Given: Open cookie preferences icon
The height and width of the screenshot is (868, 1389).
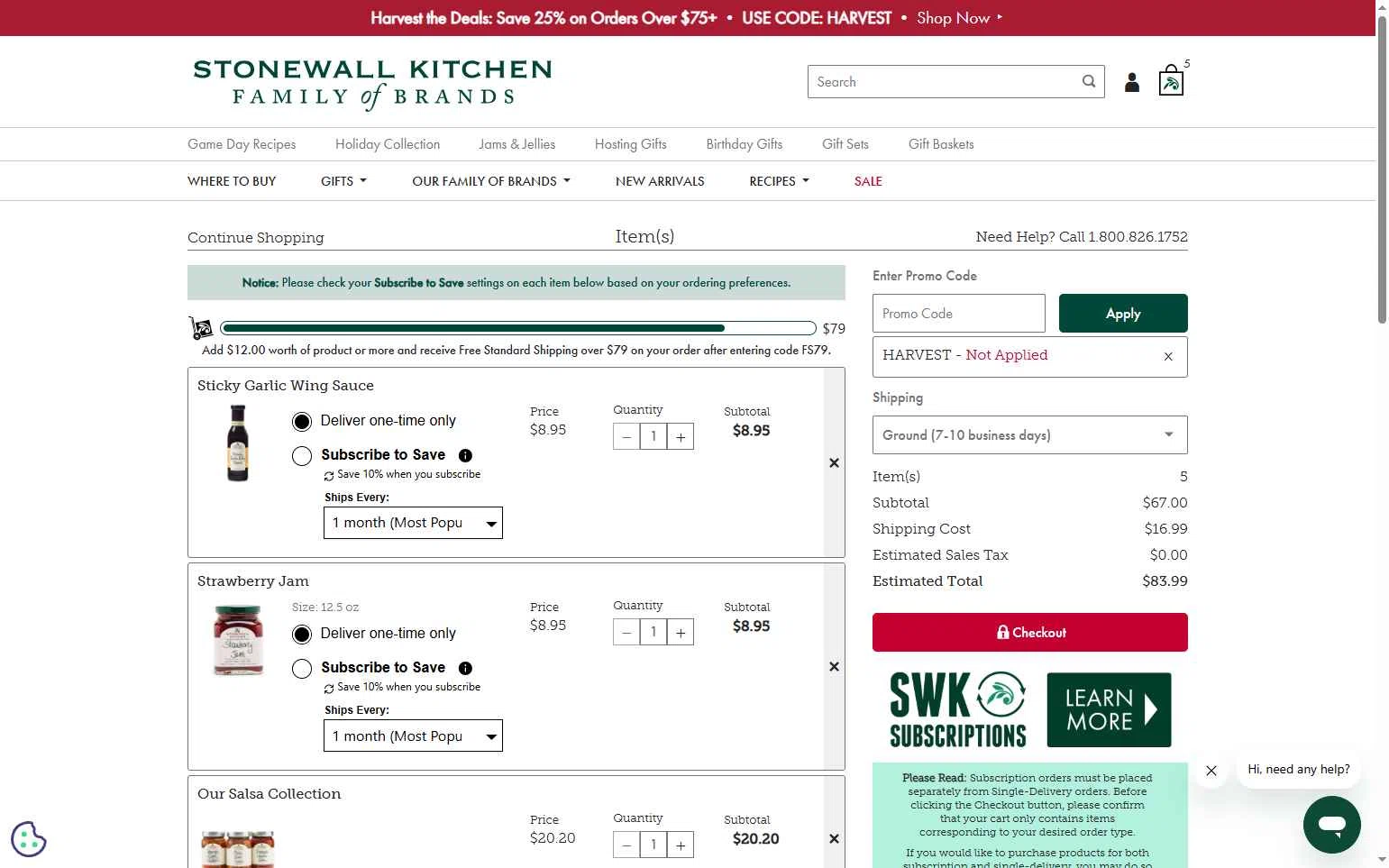Looking at the screenshot, I should 28,839.
